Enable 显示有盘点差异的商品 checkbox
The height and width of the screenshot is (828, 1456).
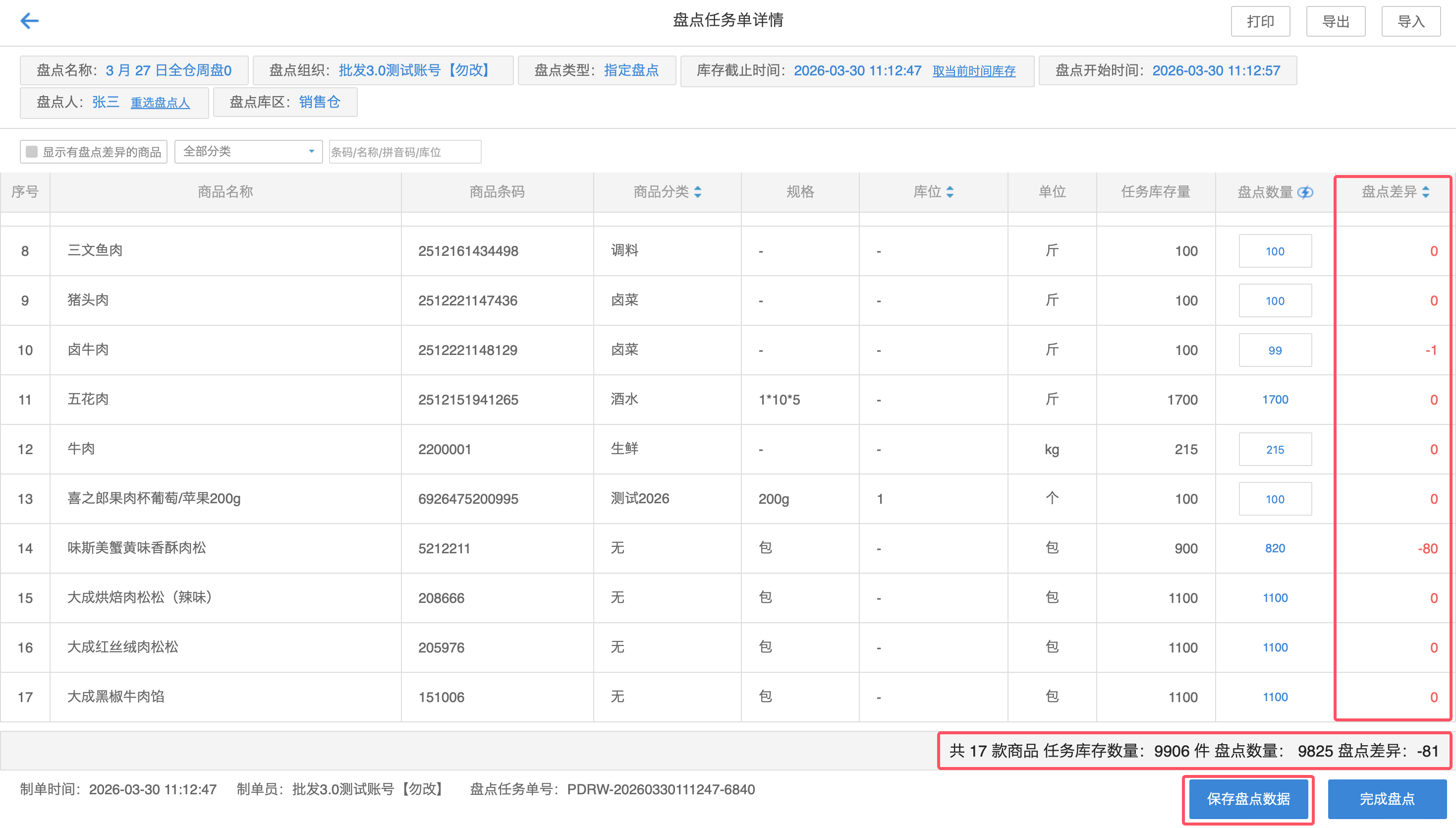[32, 152]
